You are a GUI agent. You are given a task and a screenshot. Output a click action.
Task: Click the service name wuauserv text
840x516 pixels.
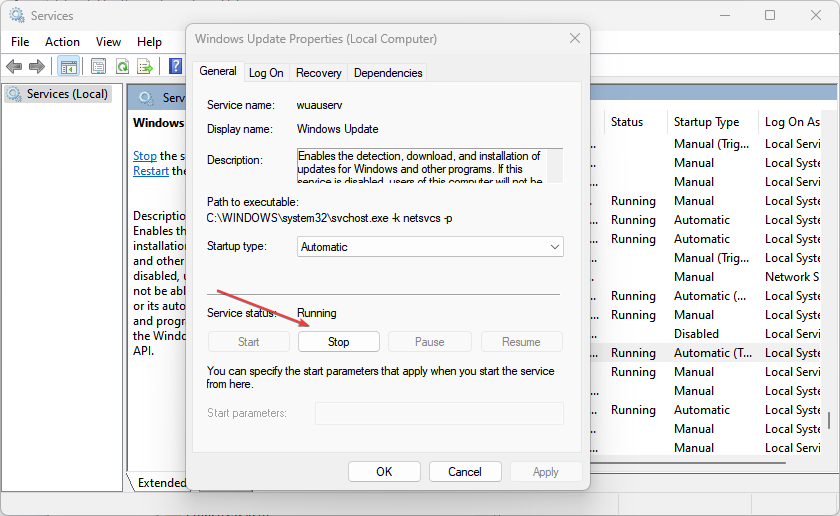[319, 105]
